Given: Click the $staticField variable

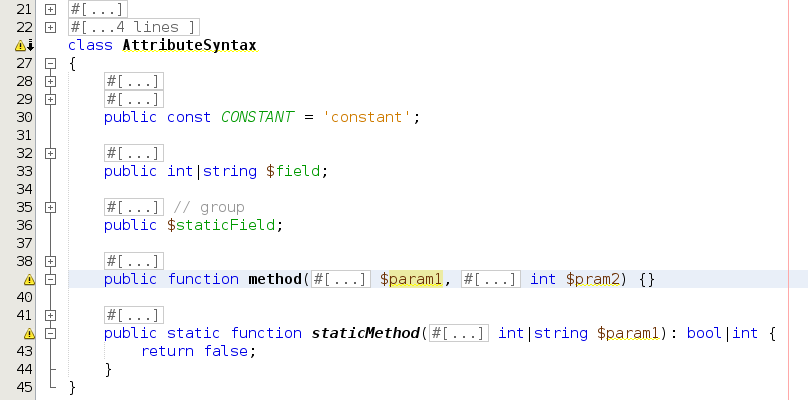Looking at the screenshot, I should (222, 225).
